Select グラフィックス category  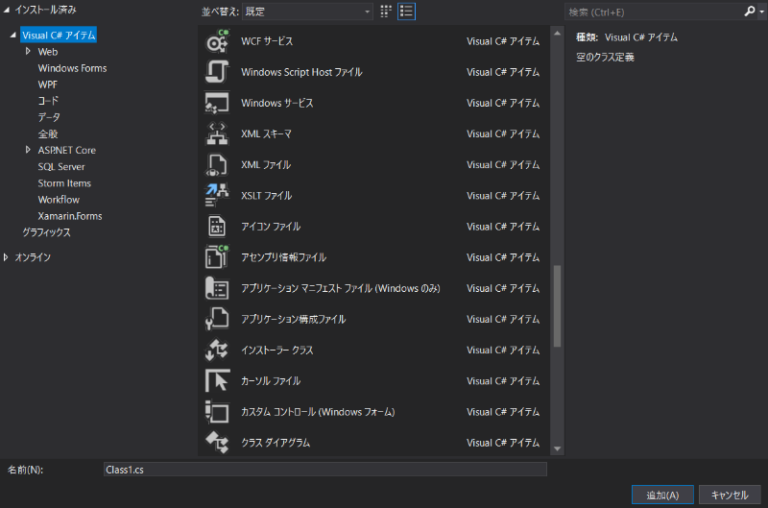46,233
